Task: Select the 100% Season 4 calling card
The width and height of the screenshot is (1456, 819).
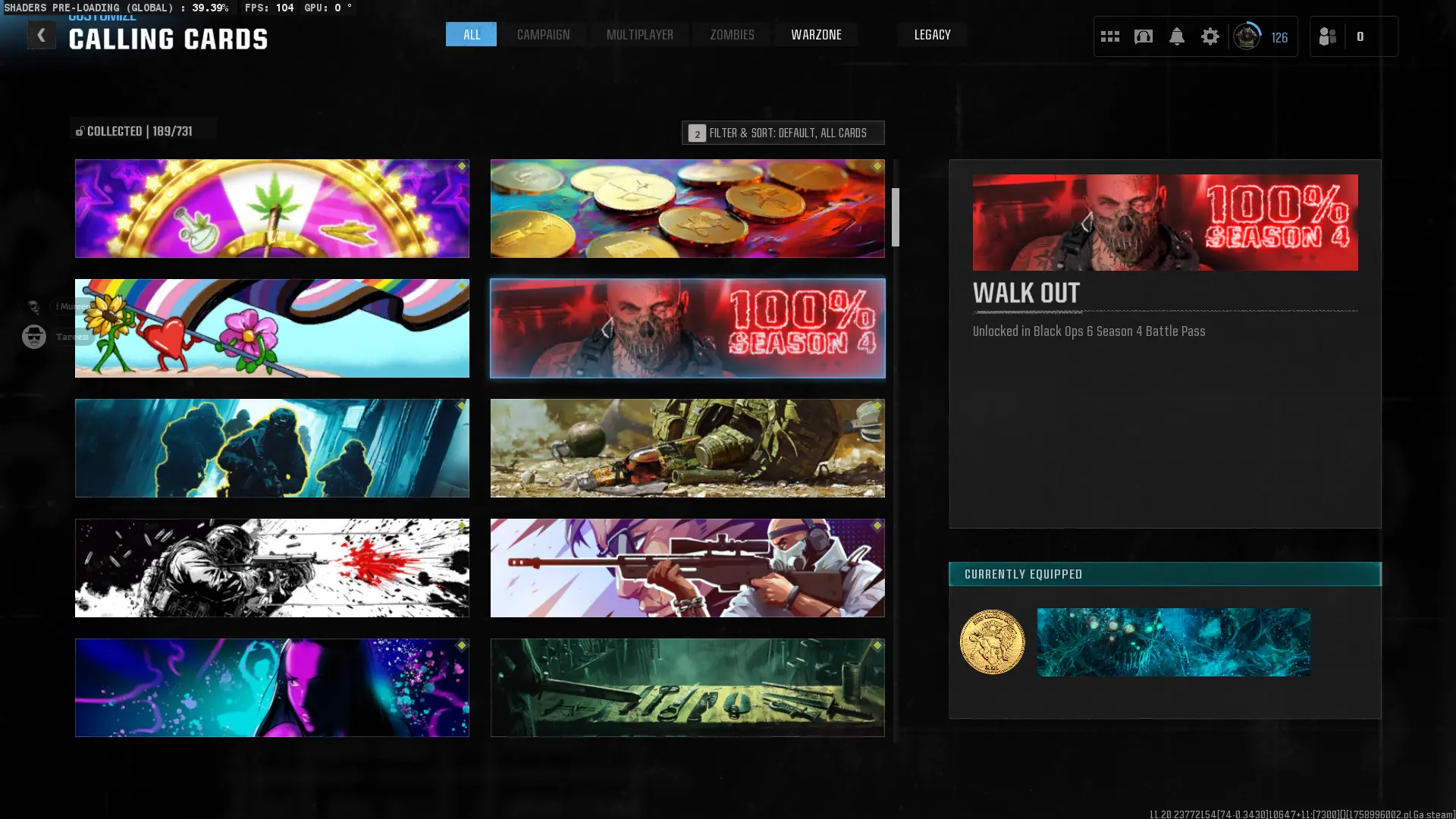Action: pos(688,328)
